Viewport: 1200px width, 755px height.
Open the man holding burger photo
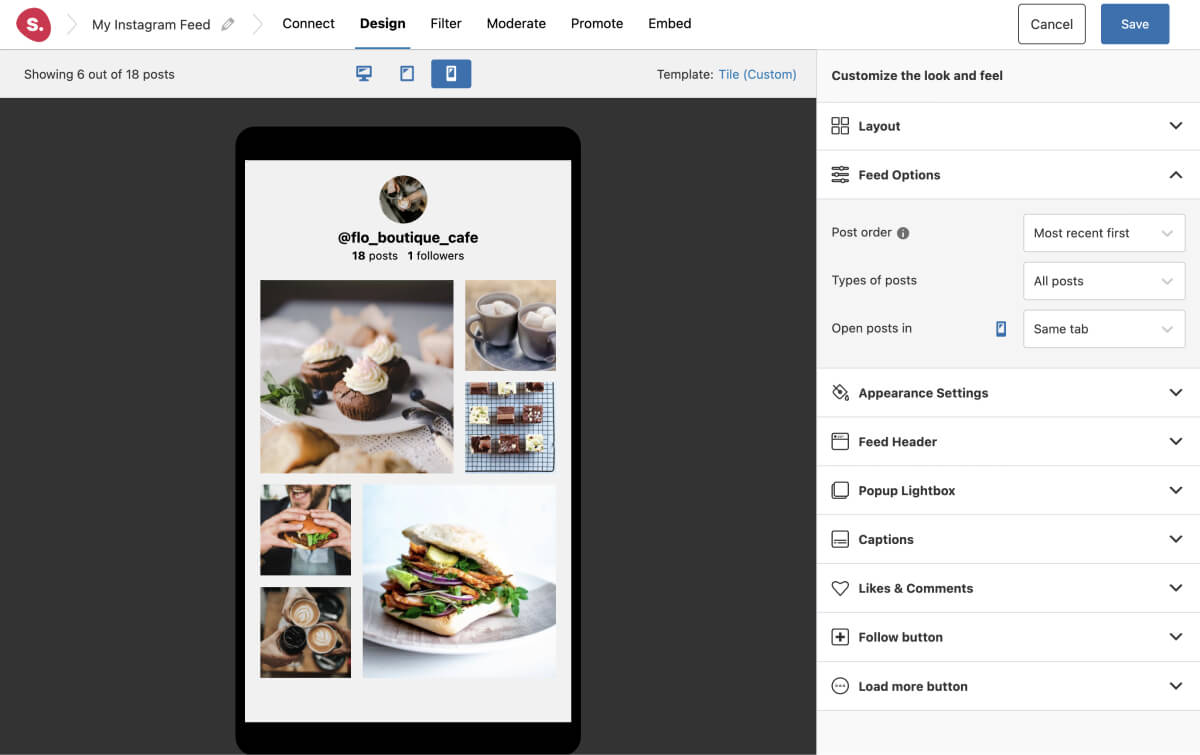coord(306,530)
